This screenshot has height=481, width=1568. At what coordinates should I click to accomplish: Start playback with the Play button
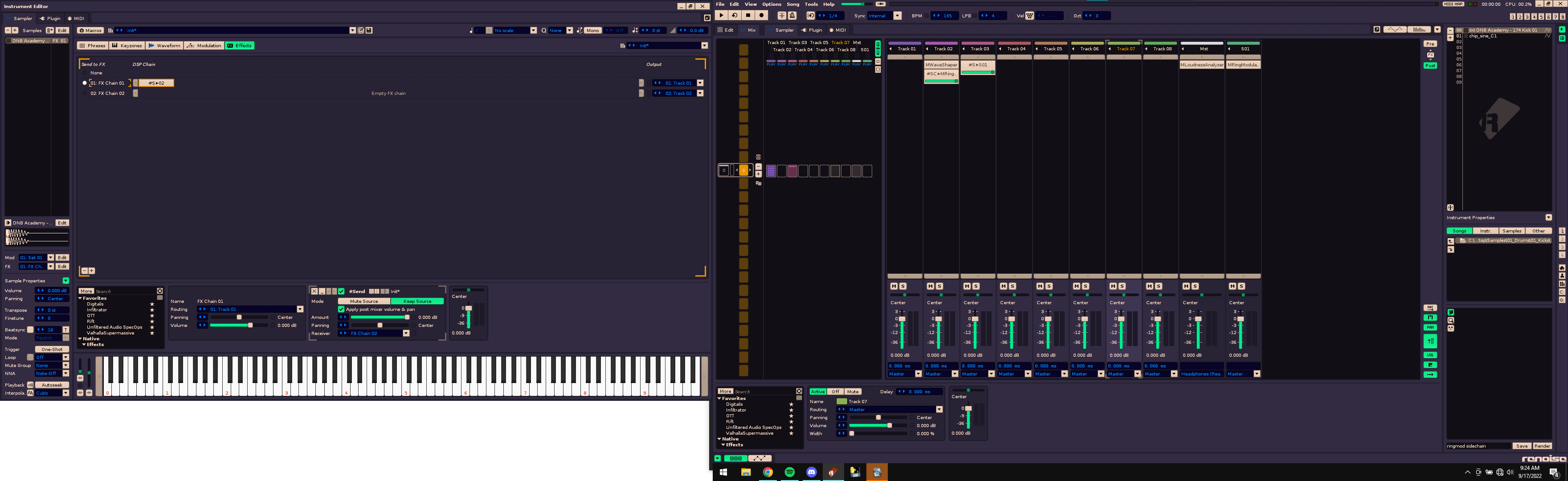coord(721,16)
